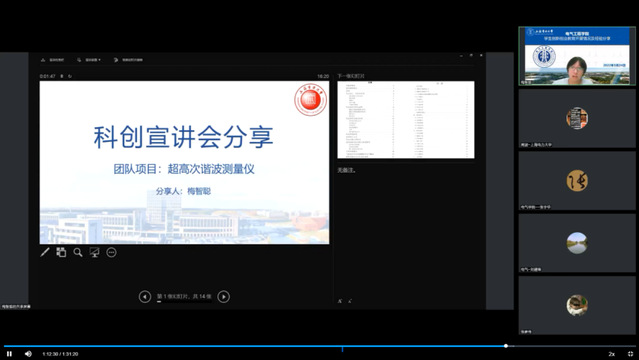
Task: Select the next slide preview thumbnail
Action: pyautogui.click(x=405, y=119)
